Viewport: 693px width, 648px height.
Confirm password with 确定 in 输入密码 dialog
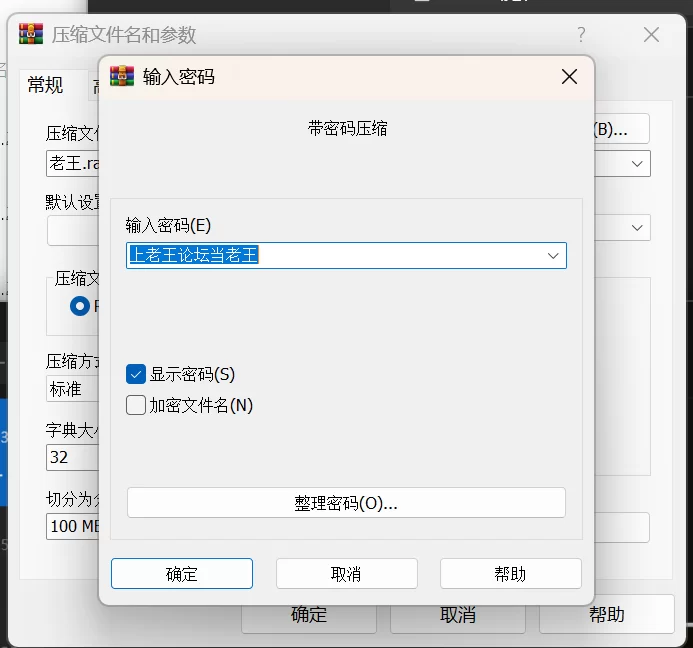click(x=182, y=574)
